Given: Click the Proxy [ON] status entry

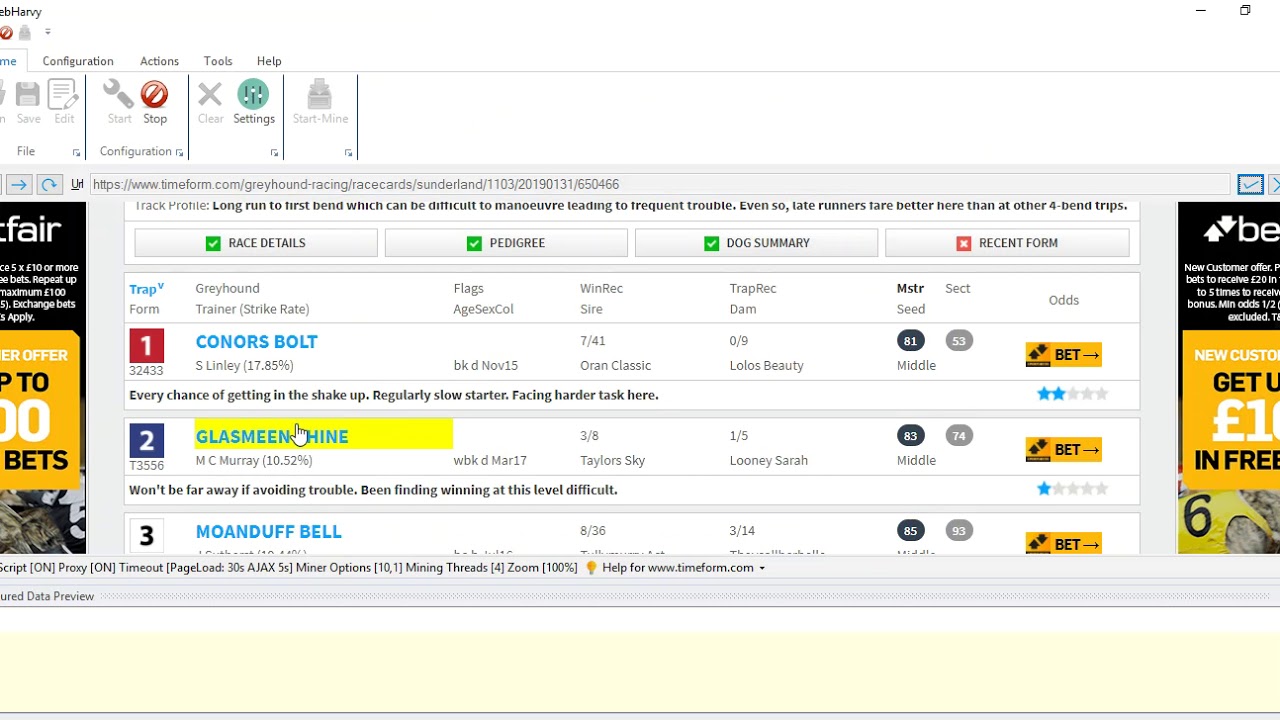Looking at the screenshot, I should pos(87,568).
